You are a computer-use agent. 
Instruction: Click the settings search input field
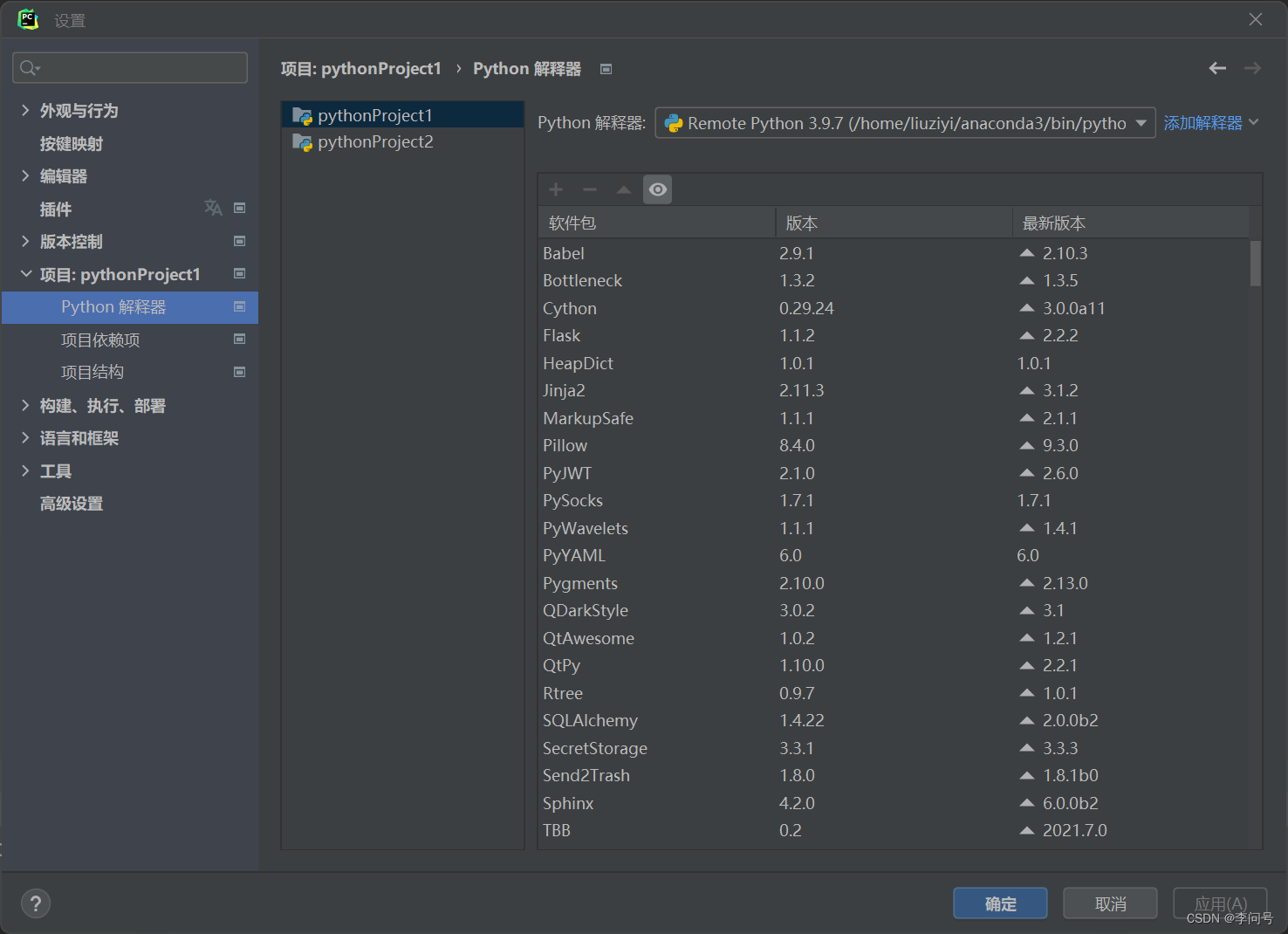130,68
